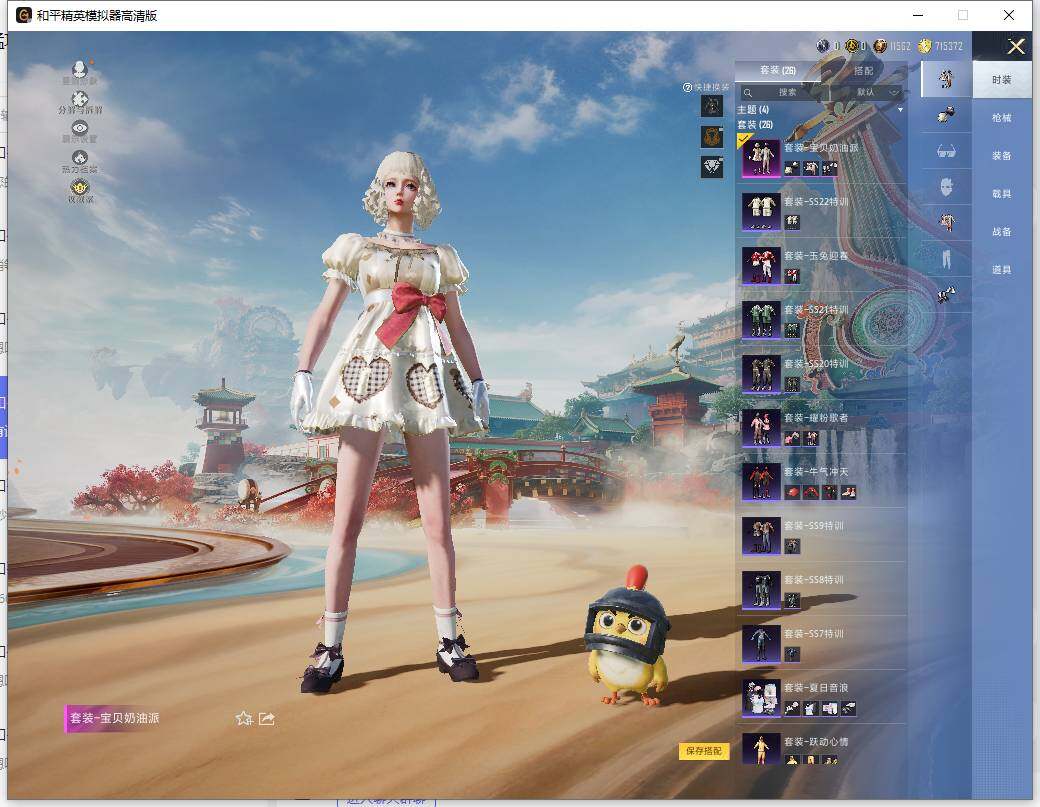Click the first component icon of 宝贝奶油派 set
The width and height of the screenshot is (1040, 807).
point(793,168)
